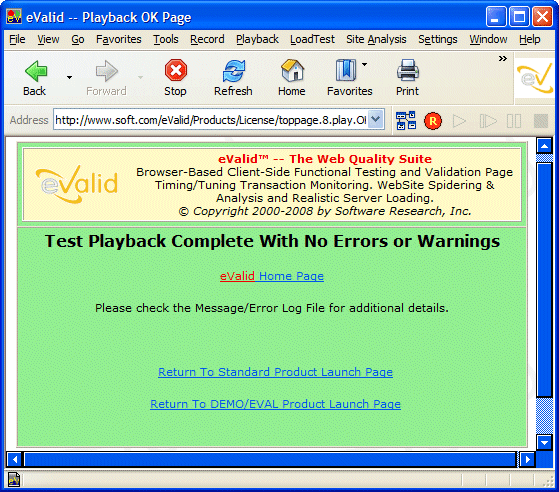Open the Playback menu
Viewport: 559px width, 492px height.
[x=257, y=39]
